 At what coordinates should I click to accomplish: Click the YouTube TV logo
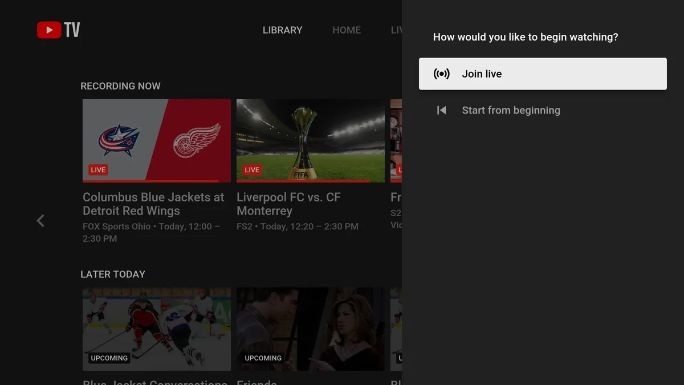click(x=58, y=30)
